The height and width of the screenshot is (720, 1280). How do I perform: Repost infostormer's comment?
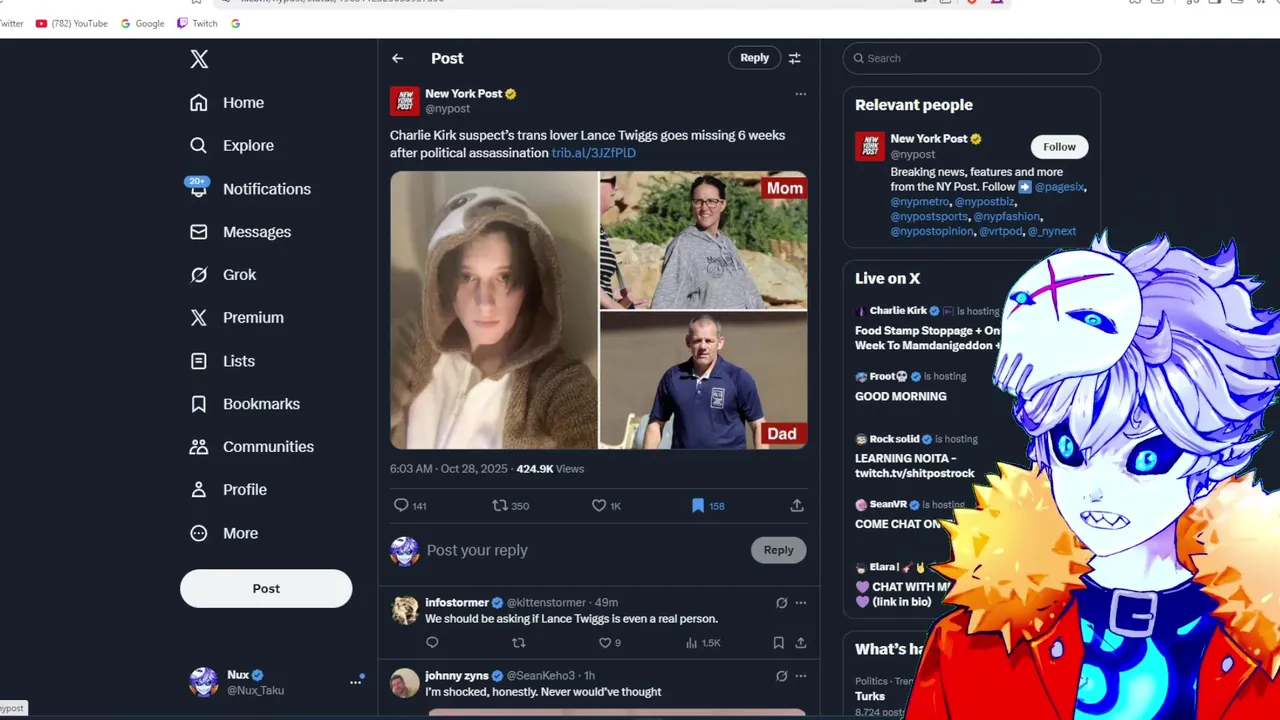(x=518, y=643)
